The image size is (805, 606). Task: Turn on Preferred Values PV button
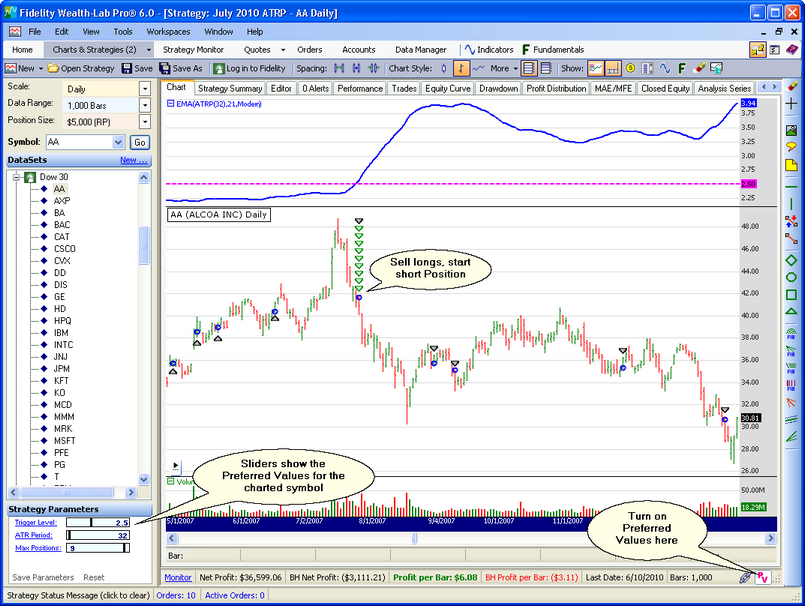[763, 577]
